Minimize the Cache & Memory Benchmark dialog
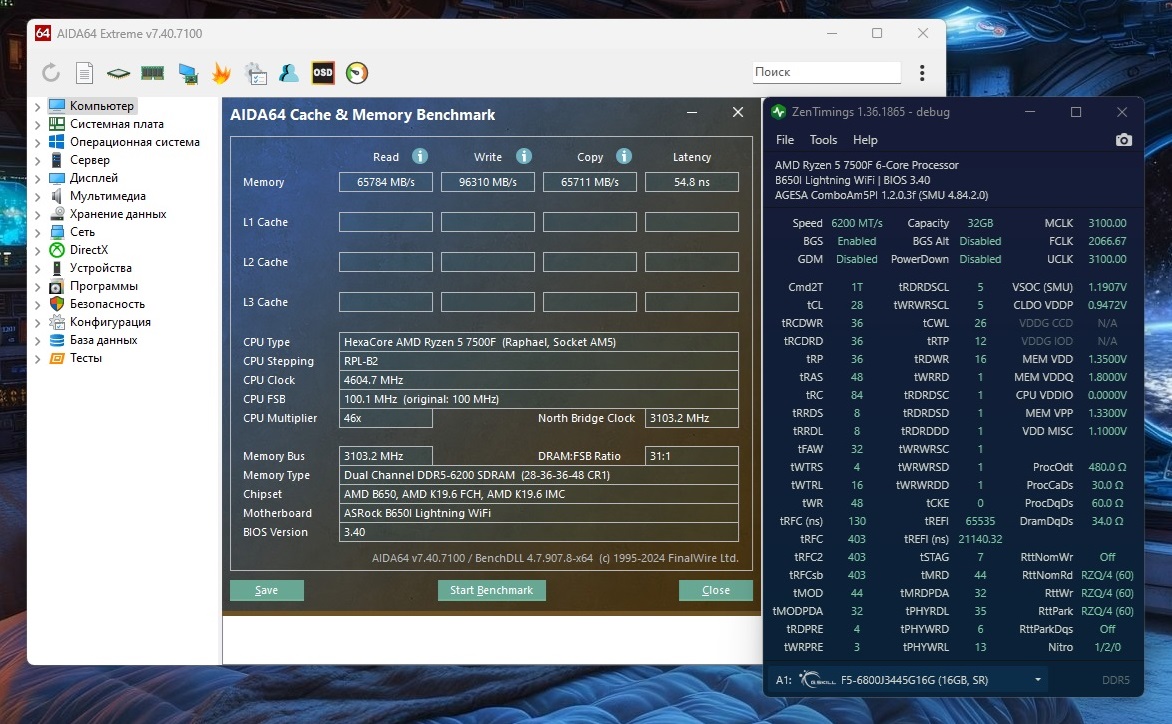 (692, 113)
